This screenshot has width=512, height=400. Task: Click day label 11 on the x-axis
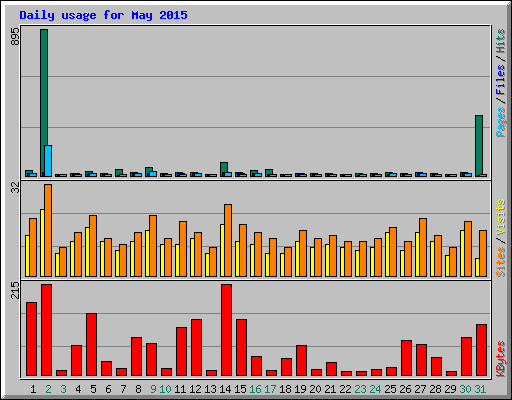[180, 389]
